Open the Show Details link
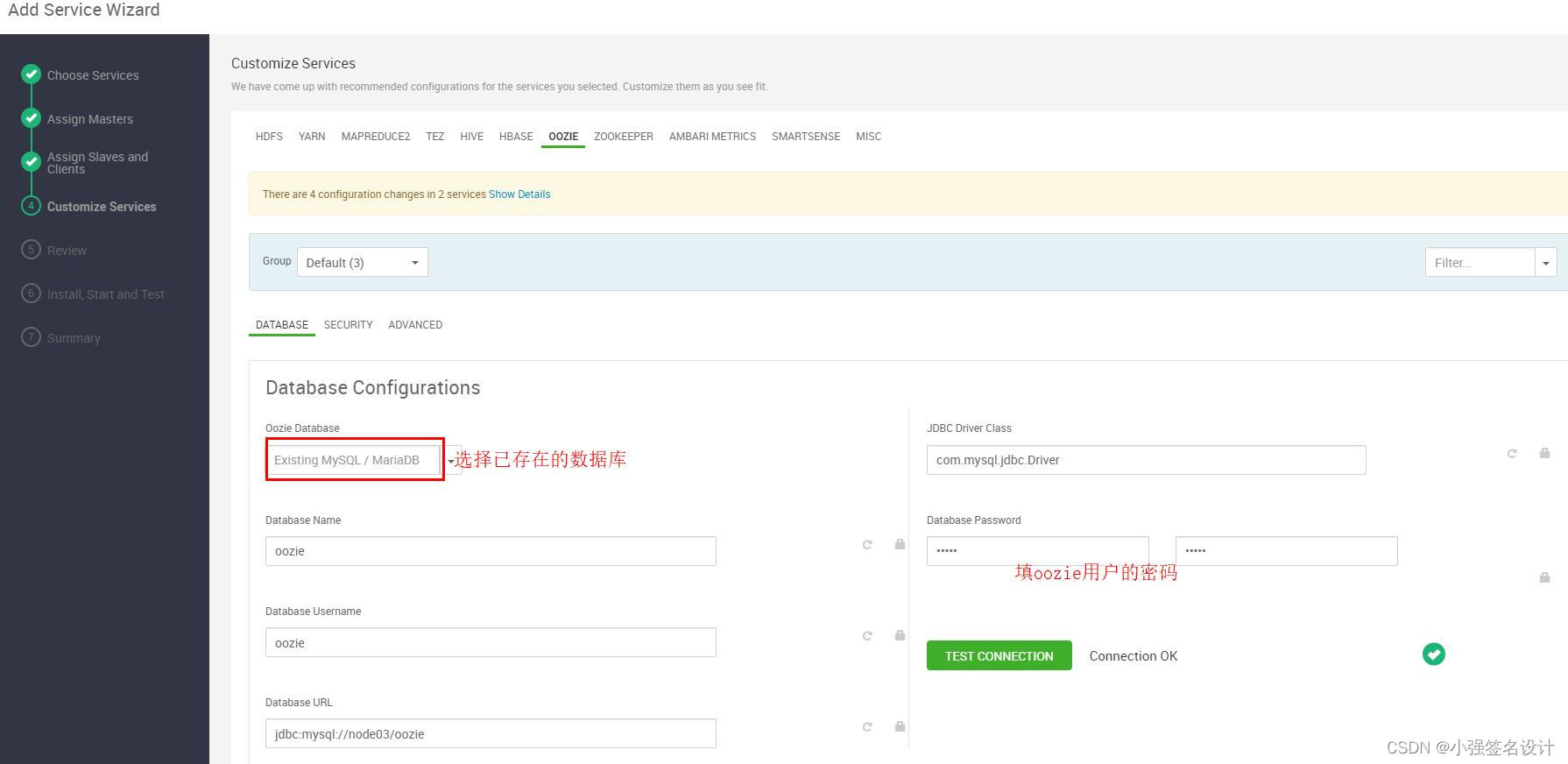Screen dimensions: 1568x764 519,195
